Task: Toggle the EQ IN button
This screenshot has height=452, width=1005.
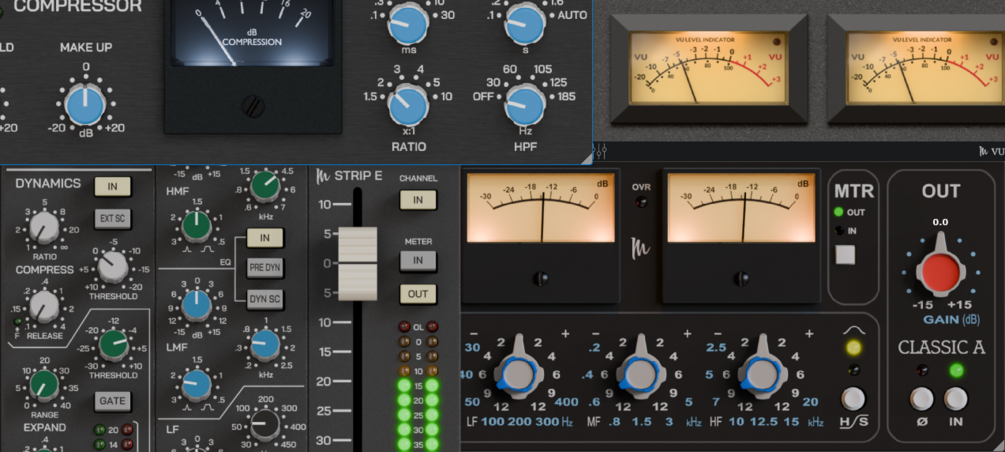Action: (265, 237)
